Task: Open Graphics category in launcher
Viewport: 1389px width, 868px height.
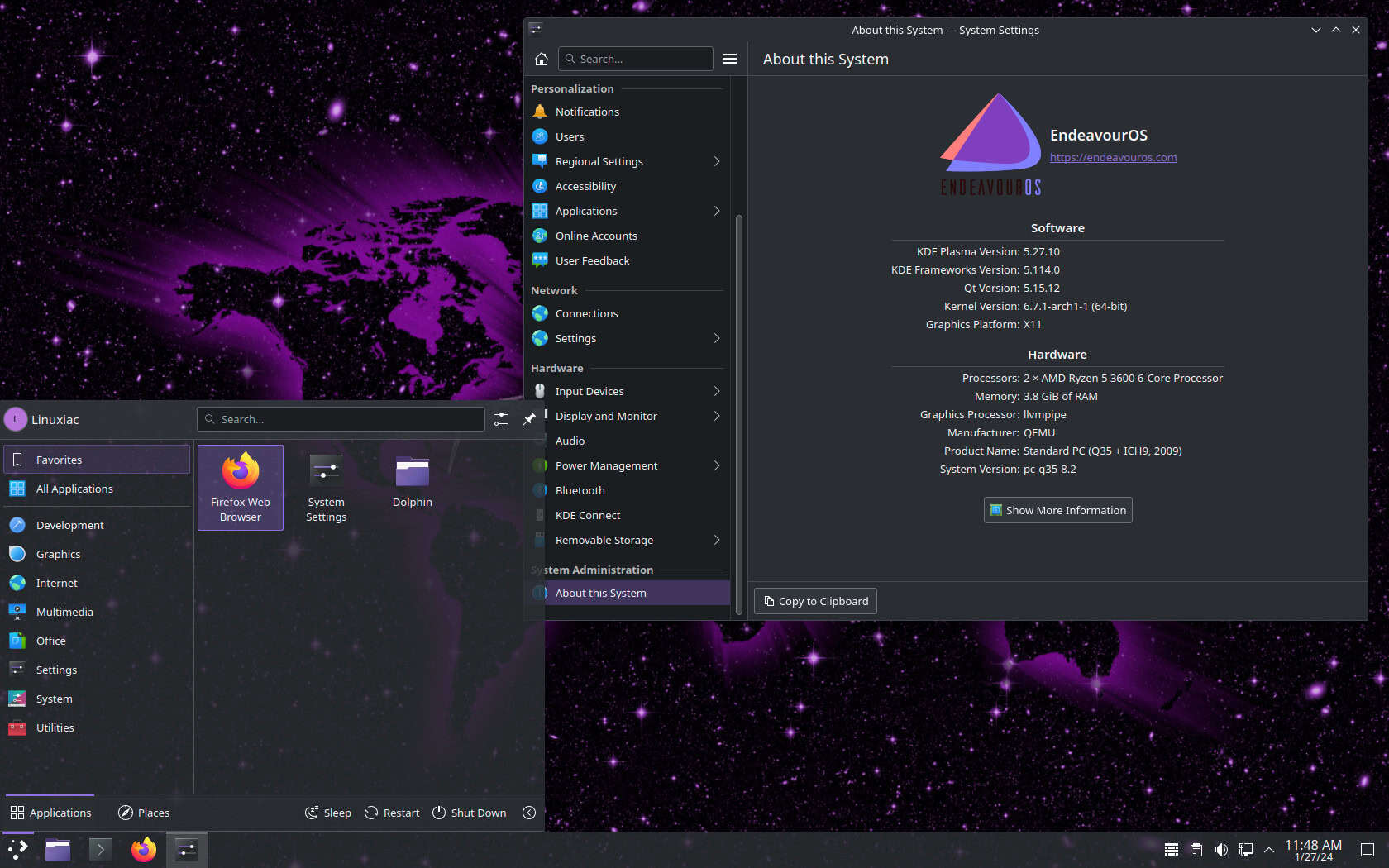Action: tap(97, 554)
